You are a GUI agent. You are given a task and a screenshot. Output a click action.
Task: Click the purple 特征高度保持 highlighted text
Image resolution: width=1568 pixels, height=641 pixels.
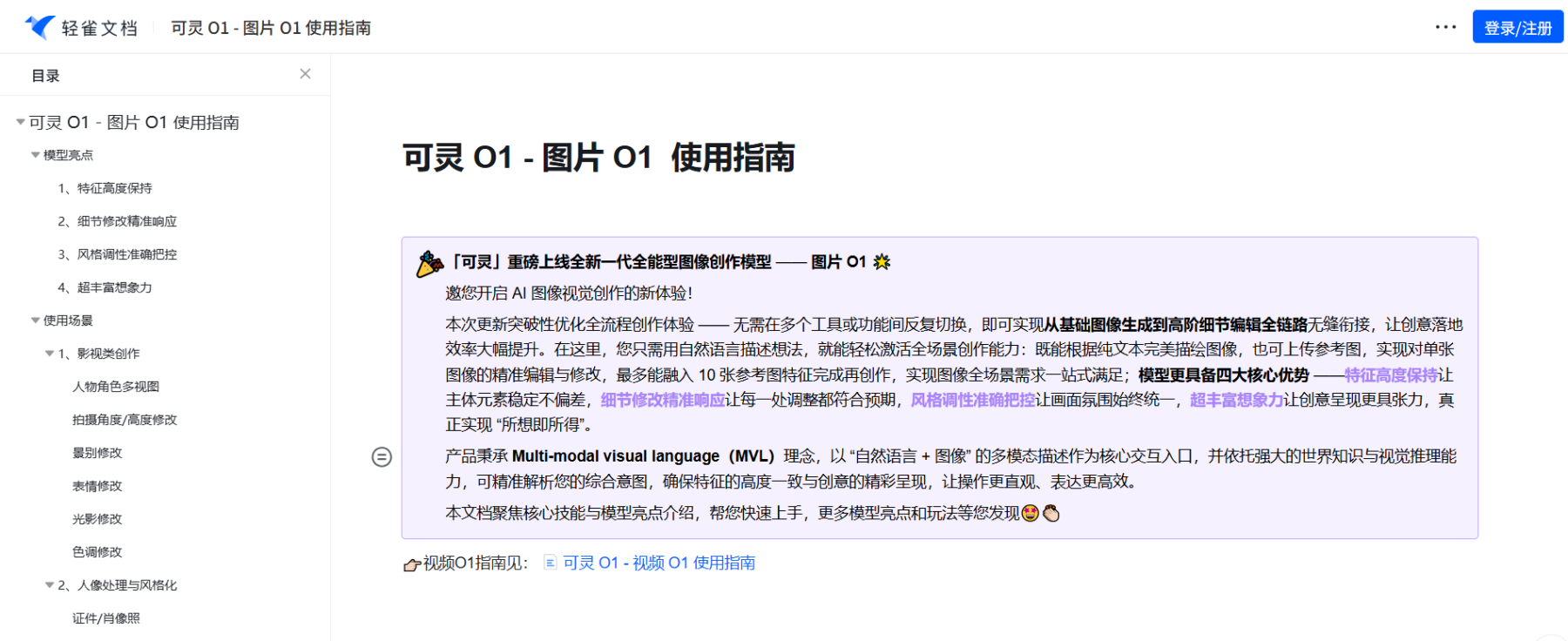1390,374
